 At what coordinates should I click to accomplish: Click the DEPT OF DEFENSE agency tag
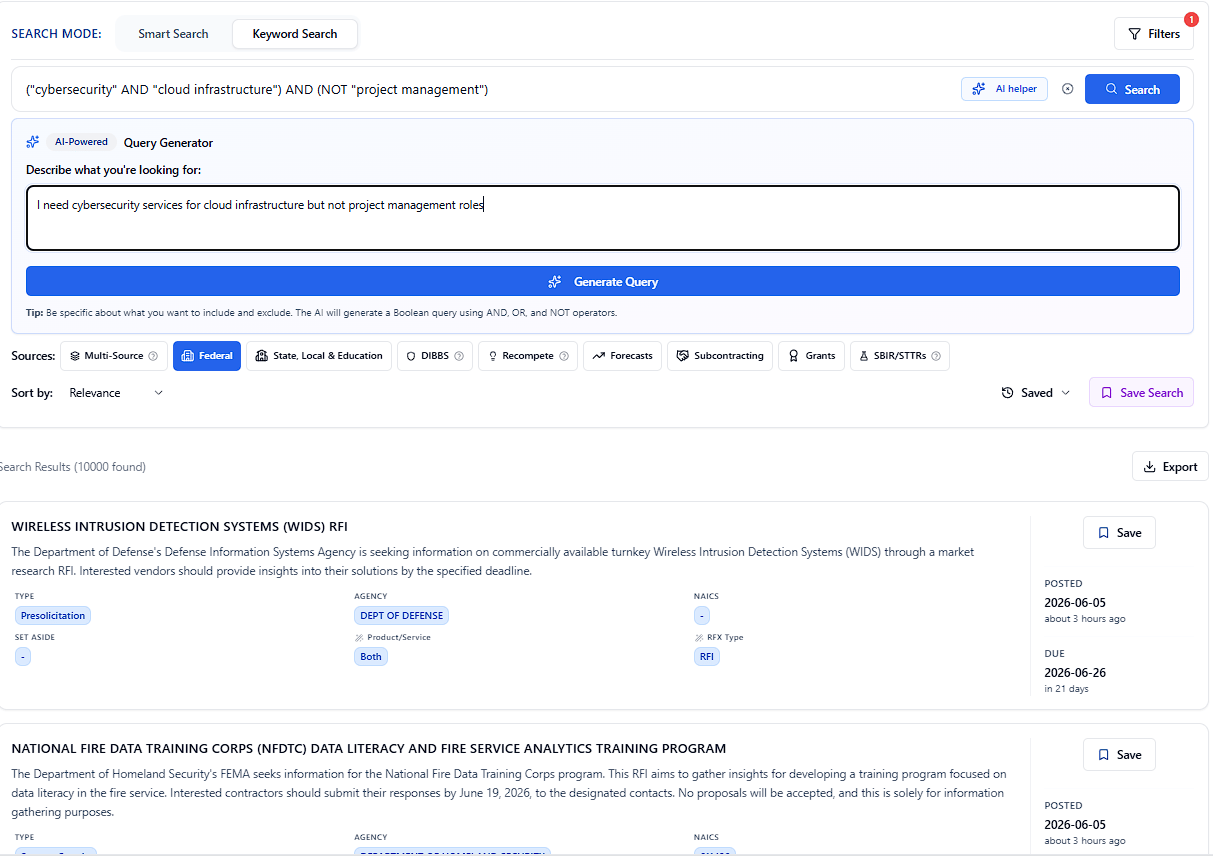[401, 616]
